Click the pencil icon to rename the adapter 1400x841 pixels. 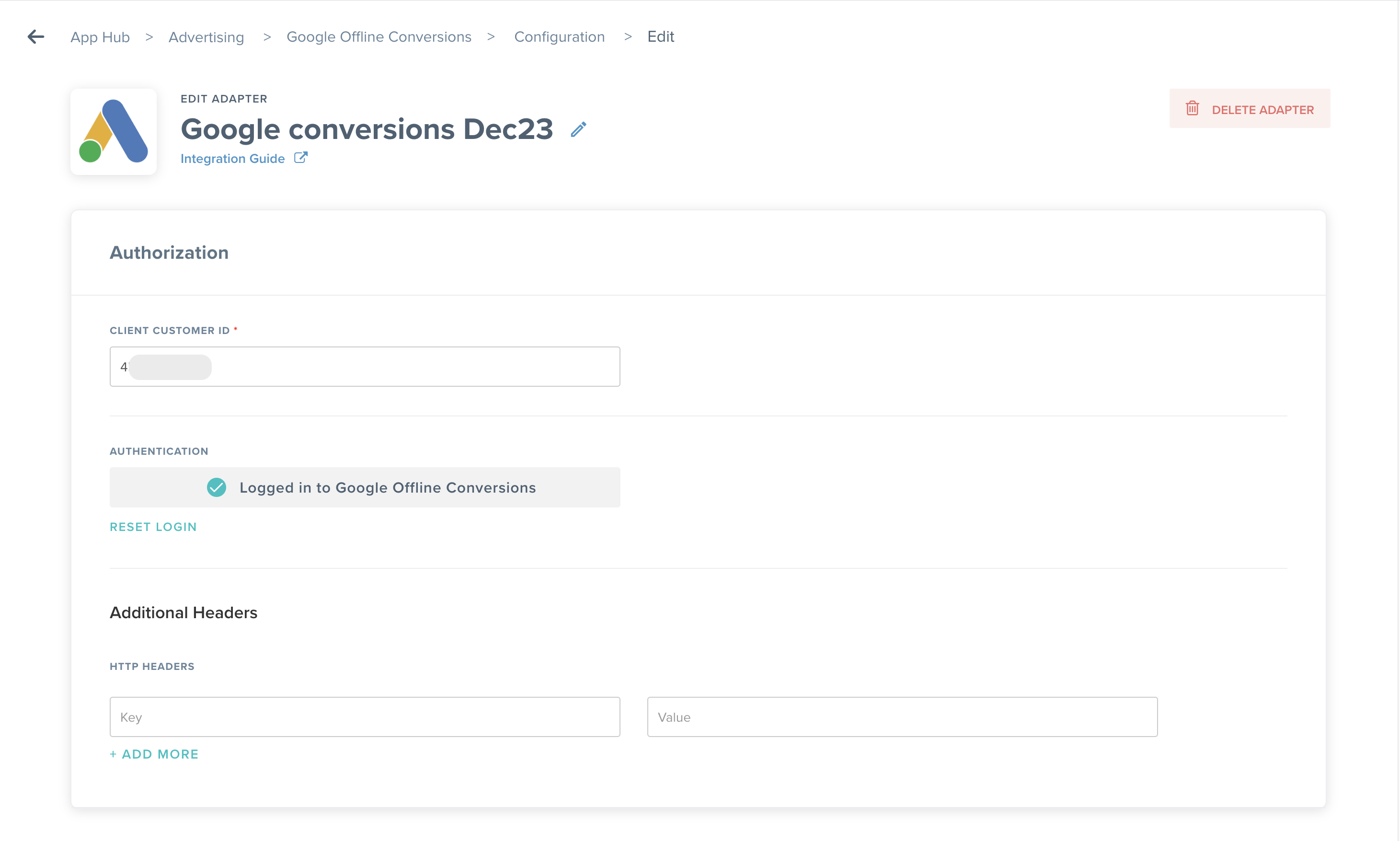pos(578,129)
